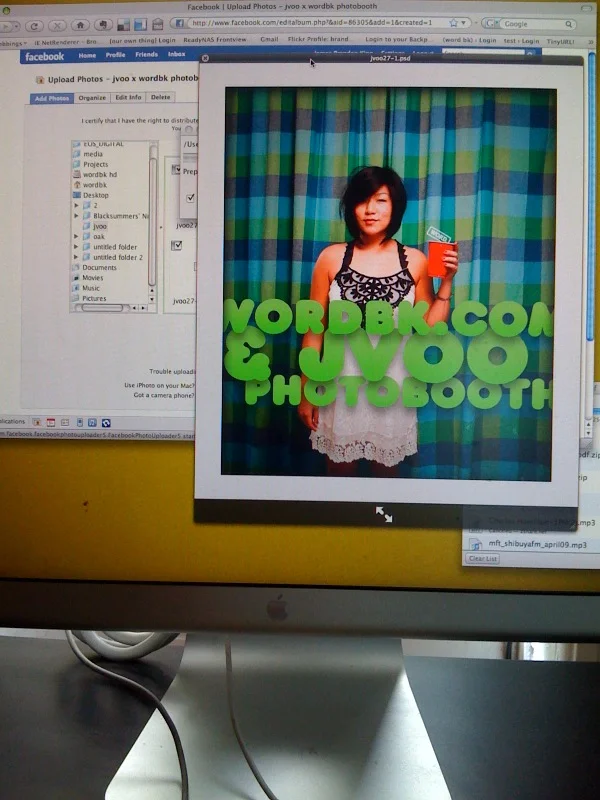This screenshot has height=800, width=600.
Task: Open the ReadyNAS Frontview bookmark
Action: pyautogui.click(x=214, y=39)
